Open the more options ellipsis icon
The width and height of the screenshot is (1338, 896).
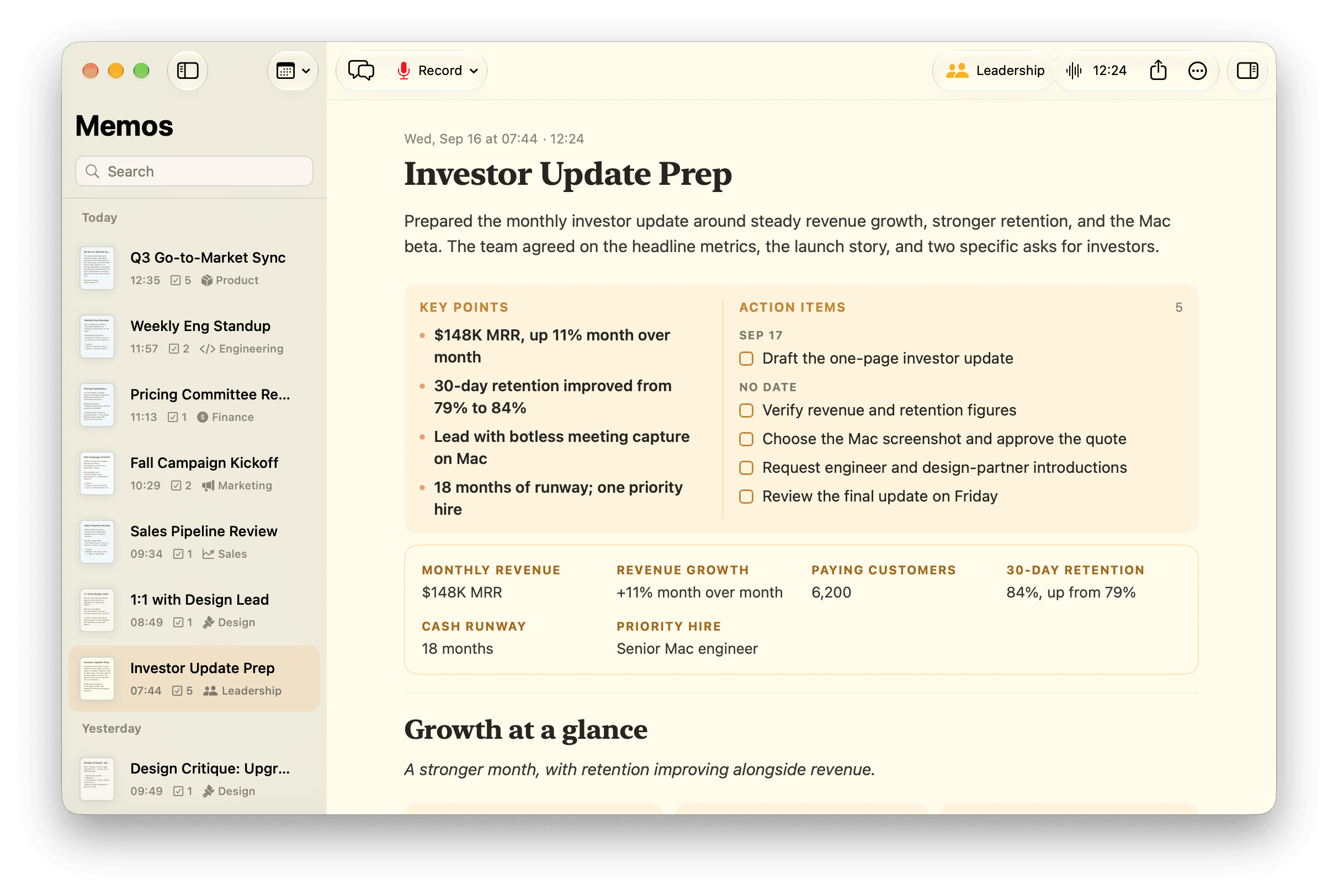1197,70
